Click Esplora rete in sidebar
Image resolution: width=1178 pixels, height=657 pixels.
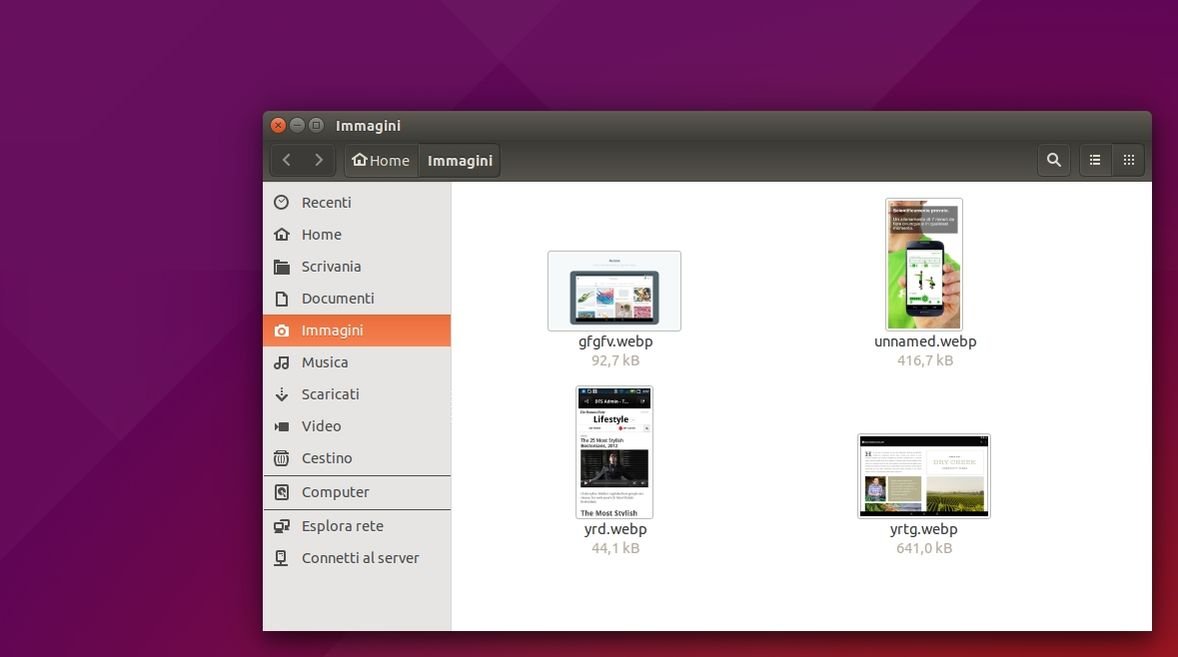pyautogui.click(x=342, y=526)
